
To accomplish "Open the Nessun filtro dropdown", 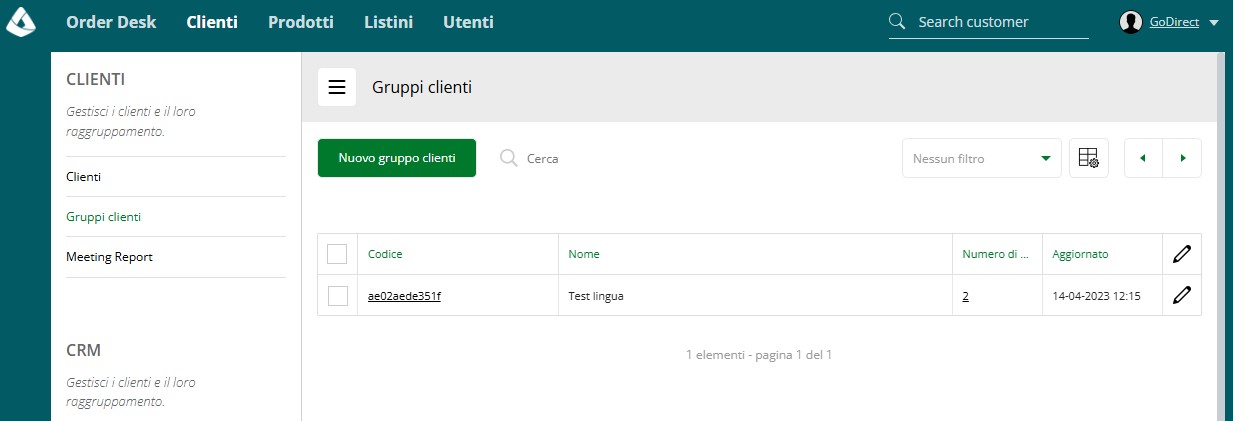I will [981, 158].
